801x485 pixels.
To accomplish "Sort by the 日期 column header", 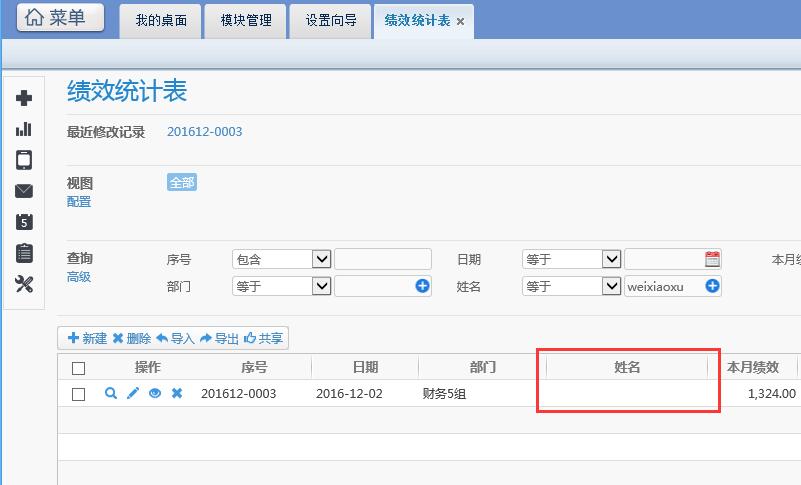I will tap(365, 367).
